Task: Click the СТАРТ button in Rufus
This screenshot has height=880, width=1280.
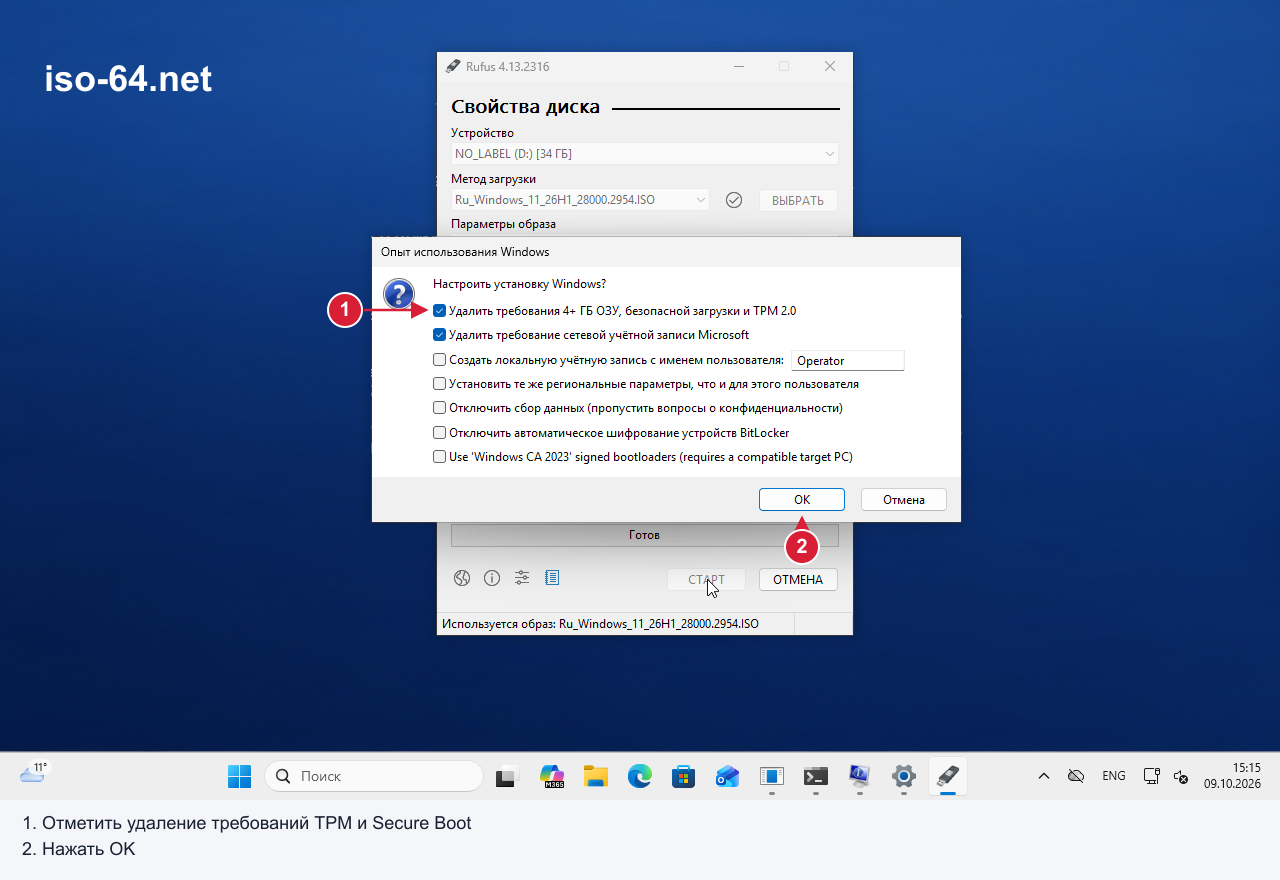Action: [x=707, y=580]
